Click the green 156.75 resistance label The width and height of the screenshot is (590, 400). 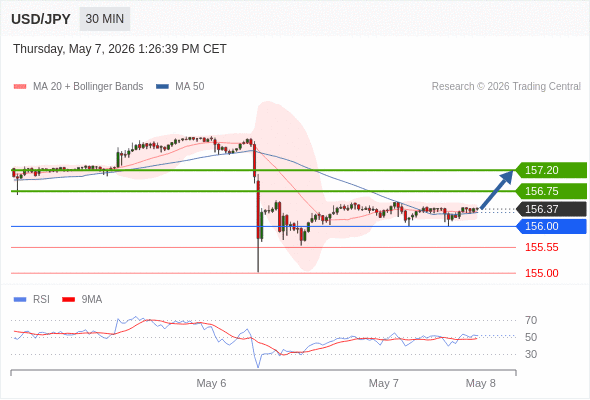click(551, 191)
